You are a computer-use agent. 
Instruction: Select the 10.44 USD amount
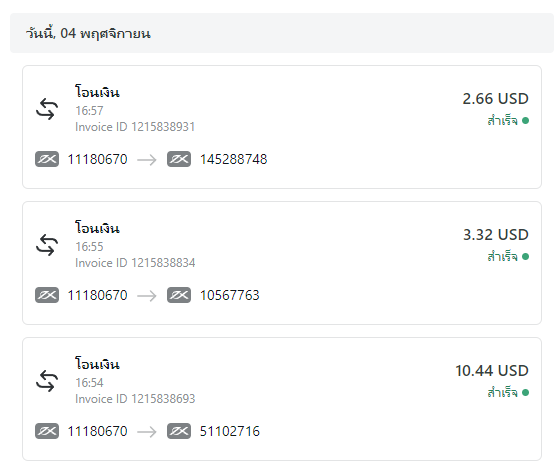click(492, 371)
